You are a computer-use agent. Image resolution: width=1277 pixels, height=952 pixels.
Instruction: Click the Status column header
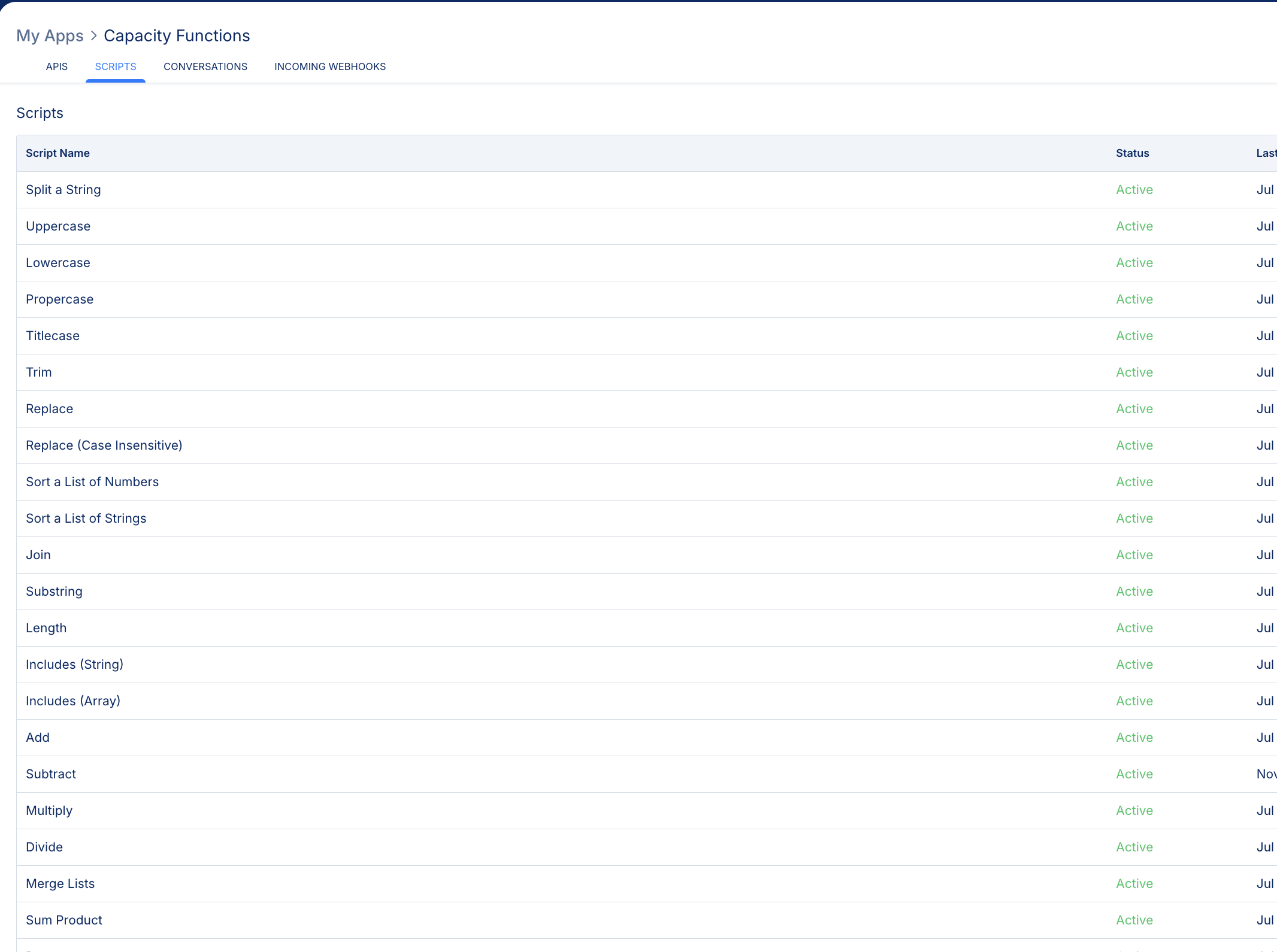click(1132, 153)
